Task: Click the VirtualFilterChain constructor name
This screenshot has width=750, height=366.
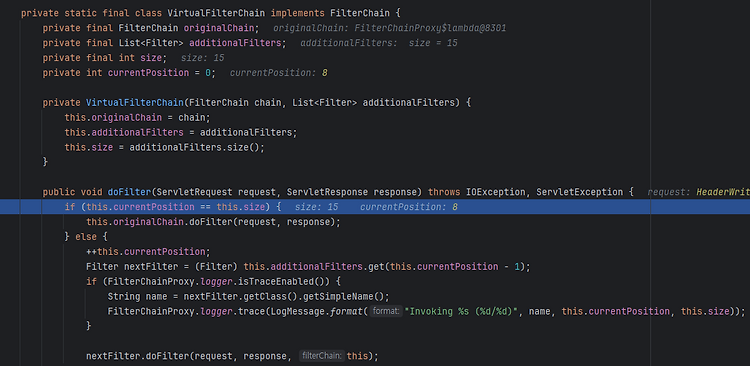Action: [x=135, y=102]
